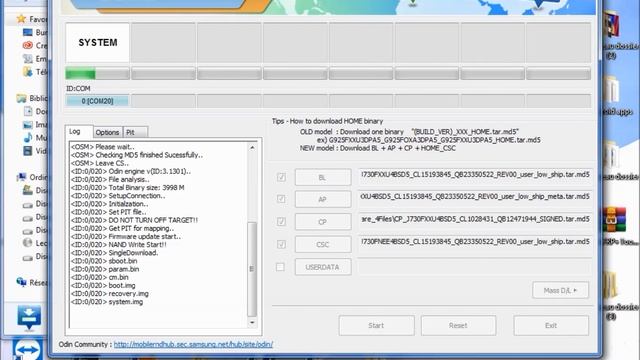Toggle the AP file checkbox
The height and width of the screenshot is (360, 640).
(281, 199)
